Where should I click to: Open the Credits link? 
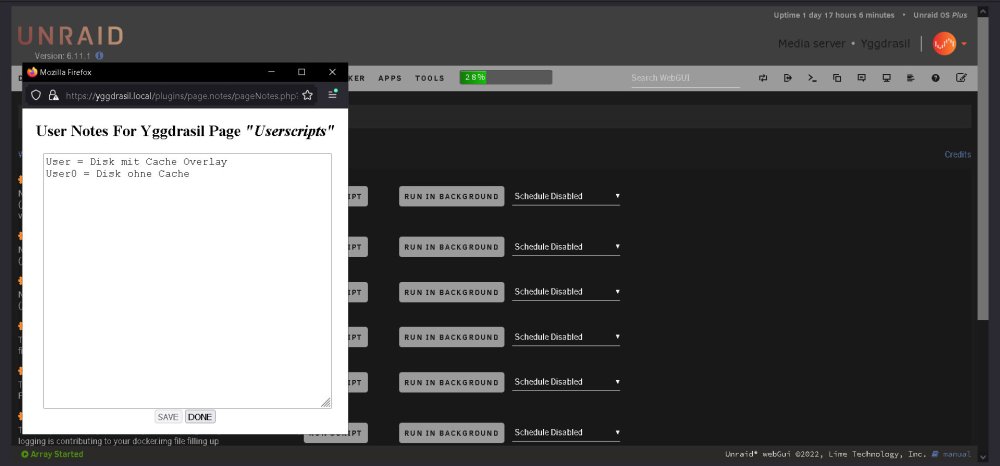[957, 155]
